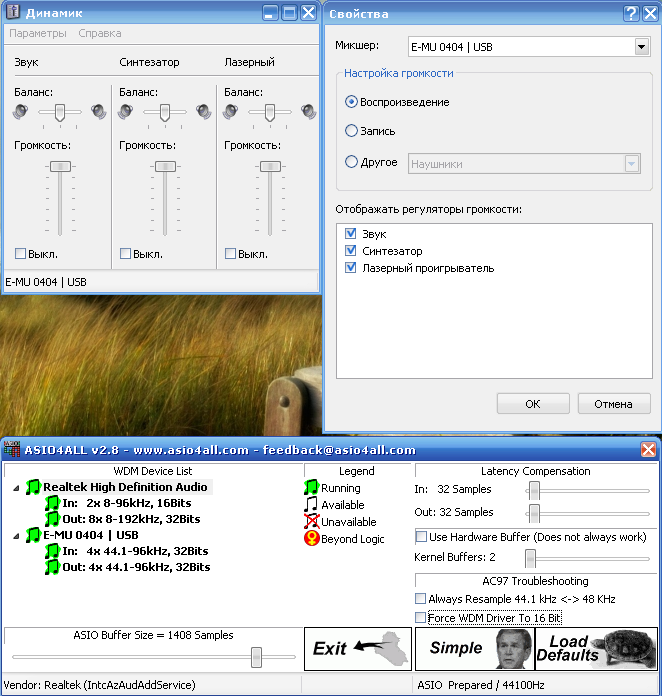Click the Синтезатор Громкость volume slider thumb
The image size is (662, 696).
click(165, 166)
